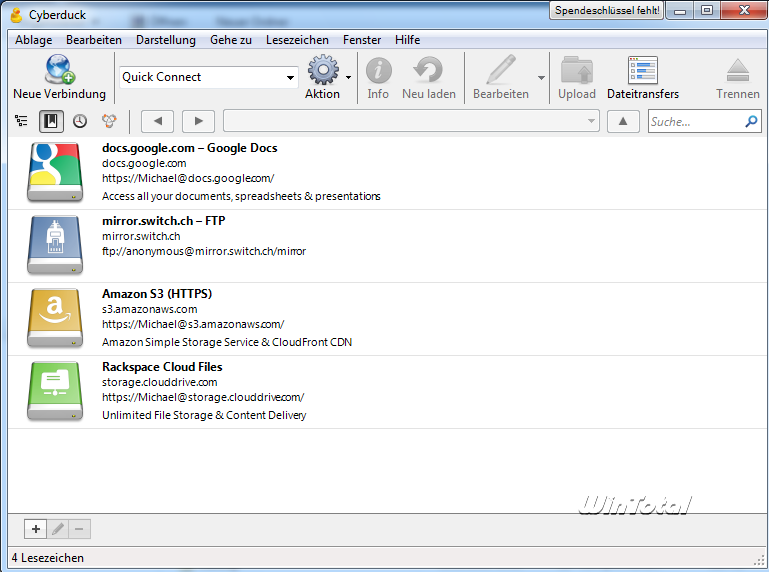Go back with the left arrow button
Screen dimensions: 769x572
coord(157,121)
